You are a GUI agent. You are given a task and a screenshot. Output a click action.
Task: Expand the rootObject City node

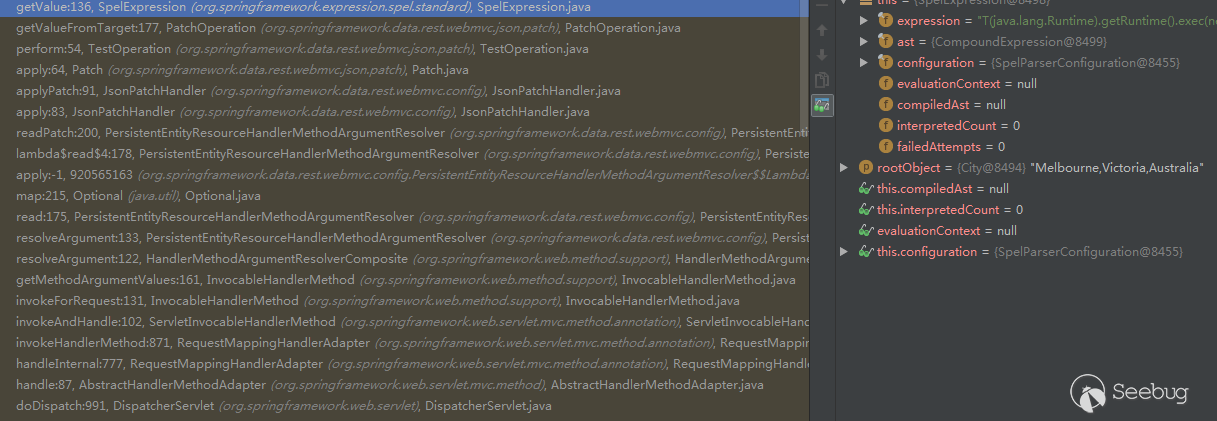(x=844, y=168)
